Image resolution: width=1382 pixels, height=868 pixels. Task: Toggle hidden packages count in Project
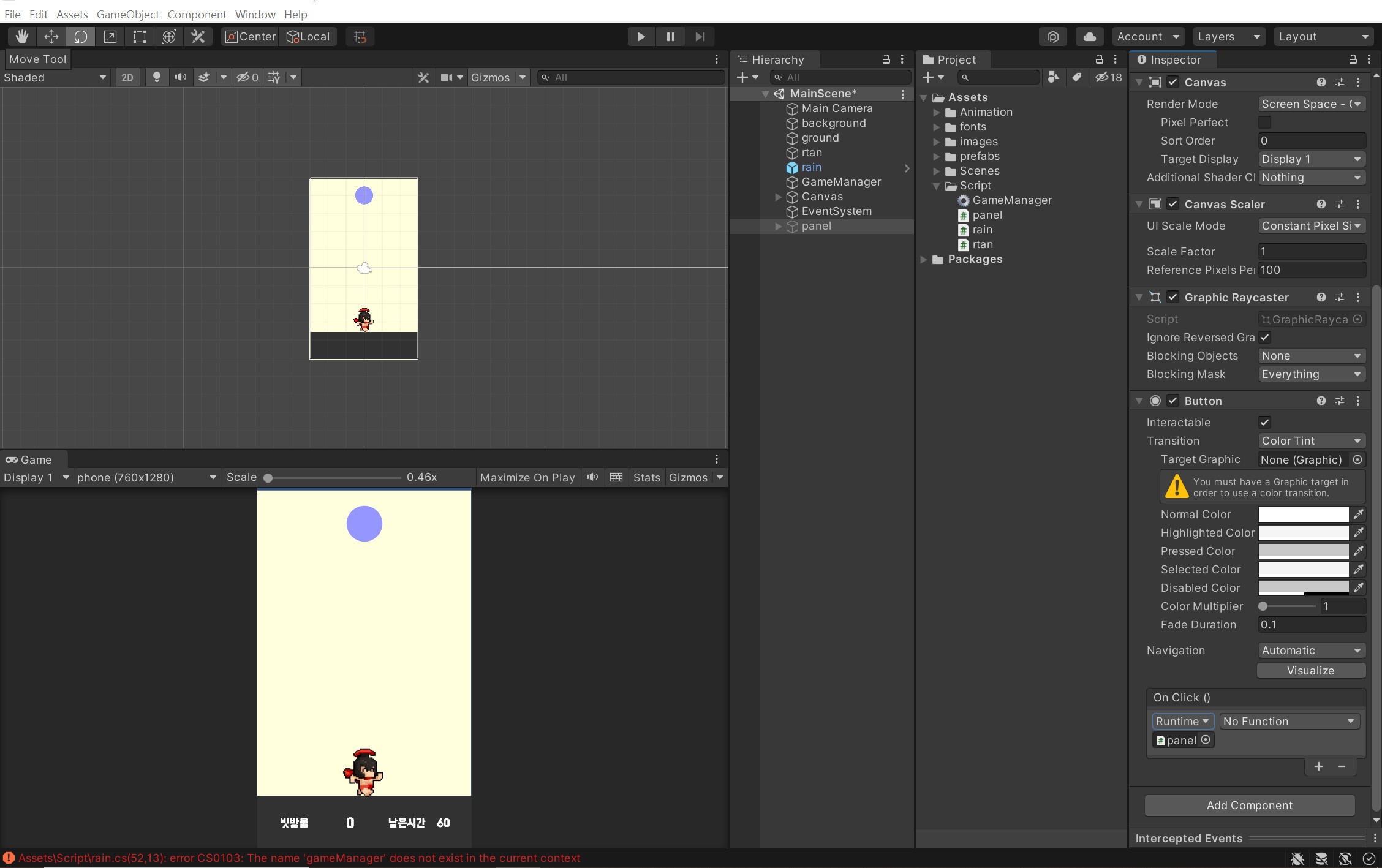click(1109, 77)
